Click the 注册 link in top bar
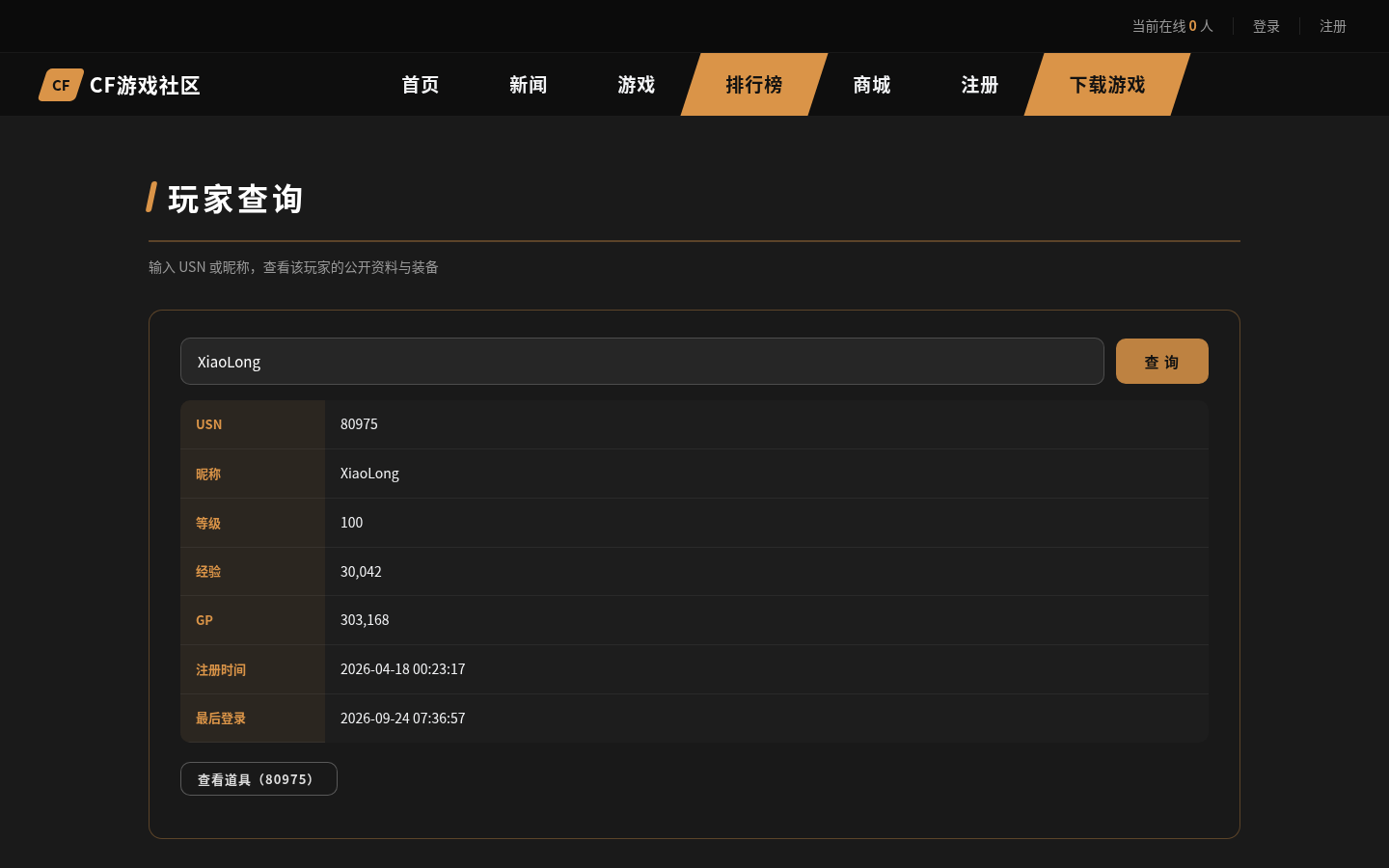Image resolution: width=1389 pixels, height=868 pixels. (x=1333, y=26)
